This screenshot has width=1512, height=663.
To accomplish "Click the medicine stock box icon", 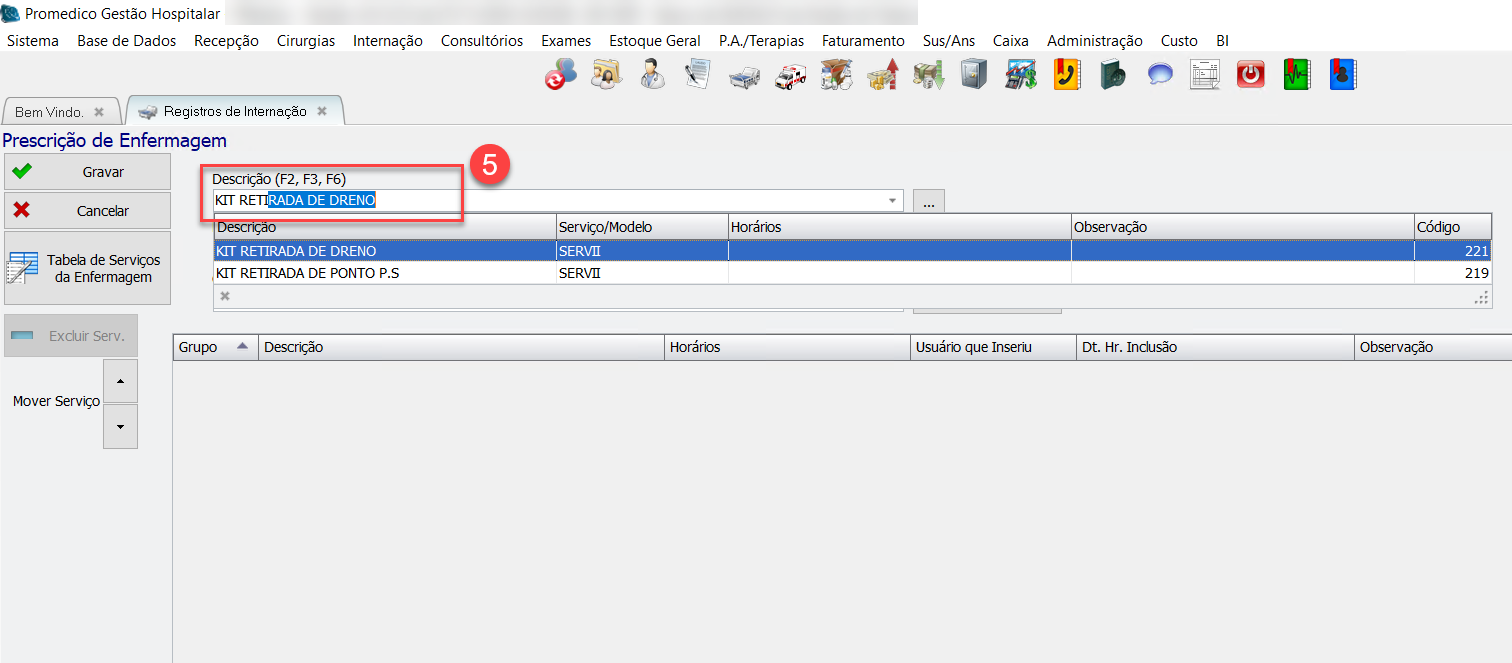I will coord(835,75).
